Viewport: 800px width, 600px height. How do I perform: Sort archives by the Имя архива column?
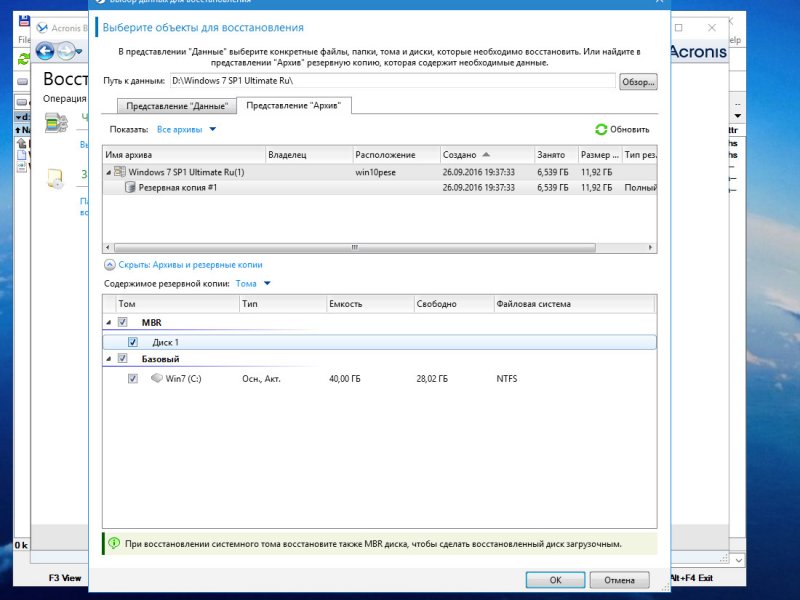184,155
